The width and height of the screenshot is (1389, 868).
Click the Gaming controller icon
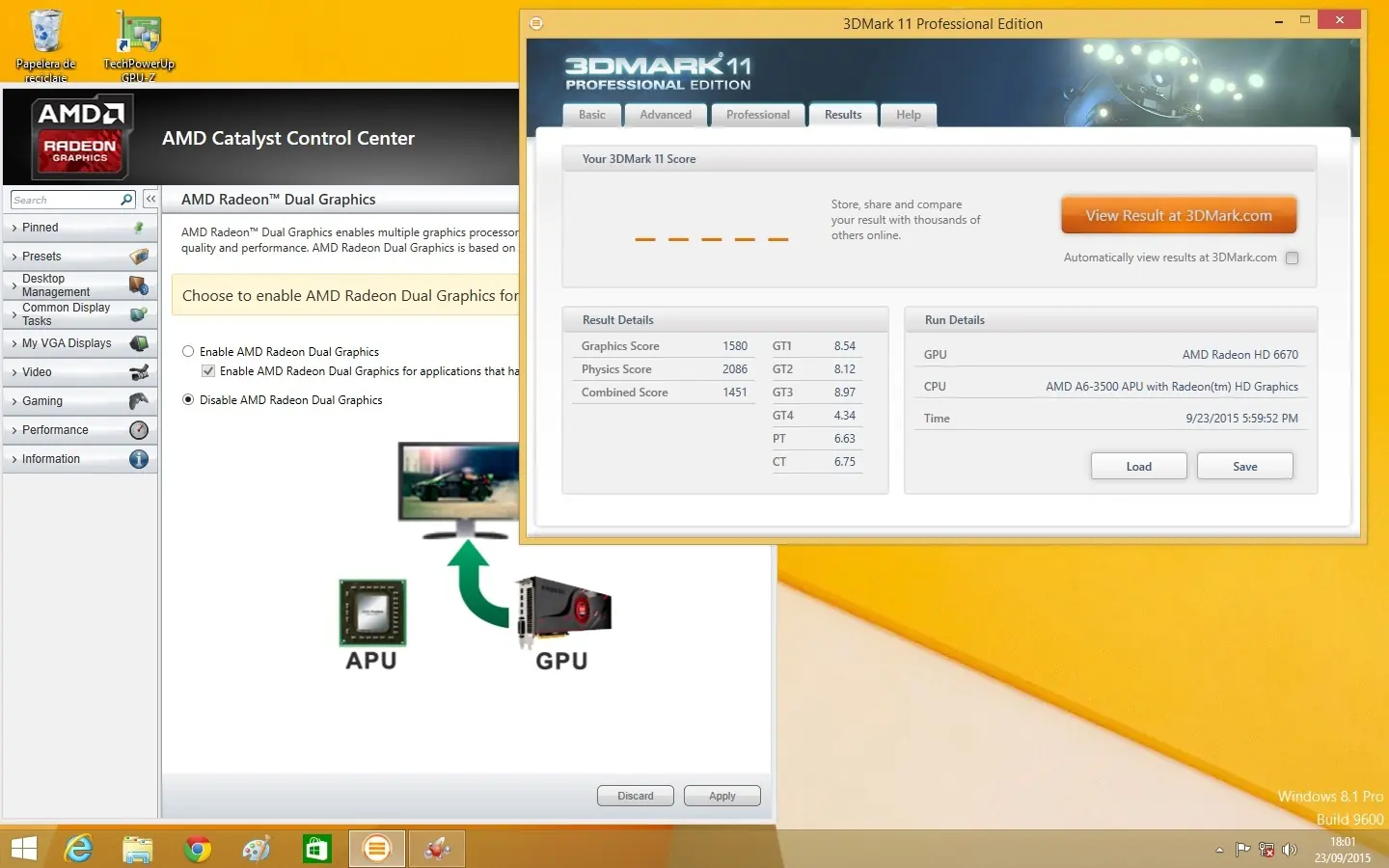click(139, 401)
